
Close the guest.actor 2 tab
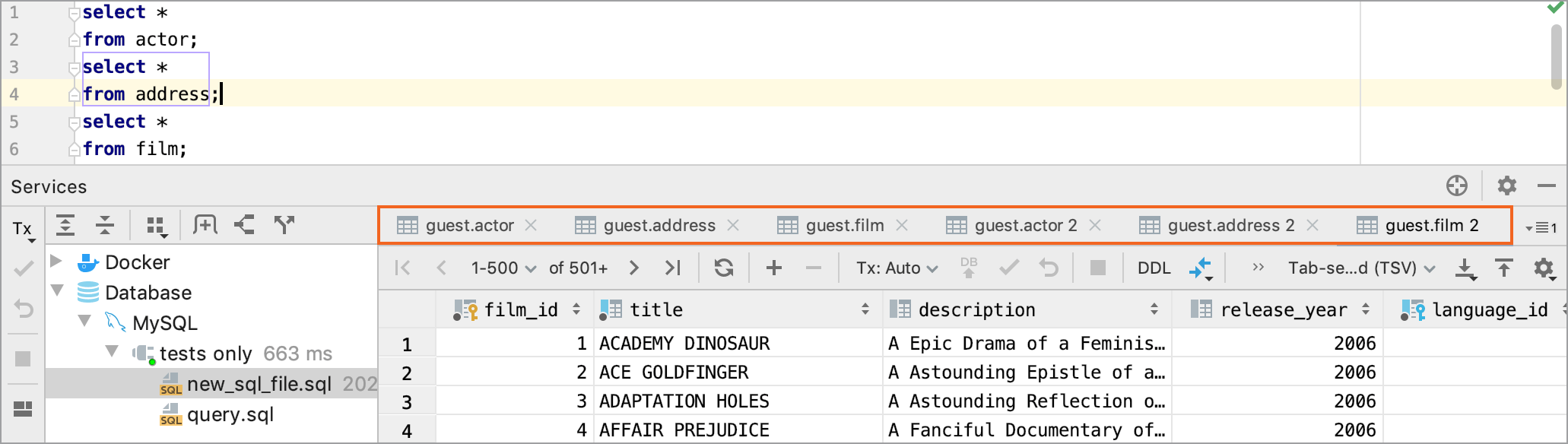coord(1095,225)
